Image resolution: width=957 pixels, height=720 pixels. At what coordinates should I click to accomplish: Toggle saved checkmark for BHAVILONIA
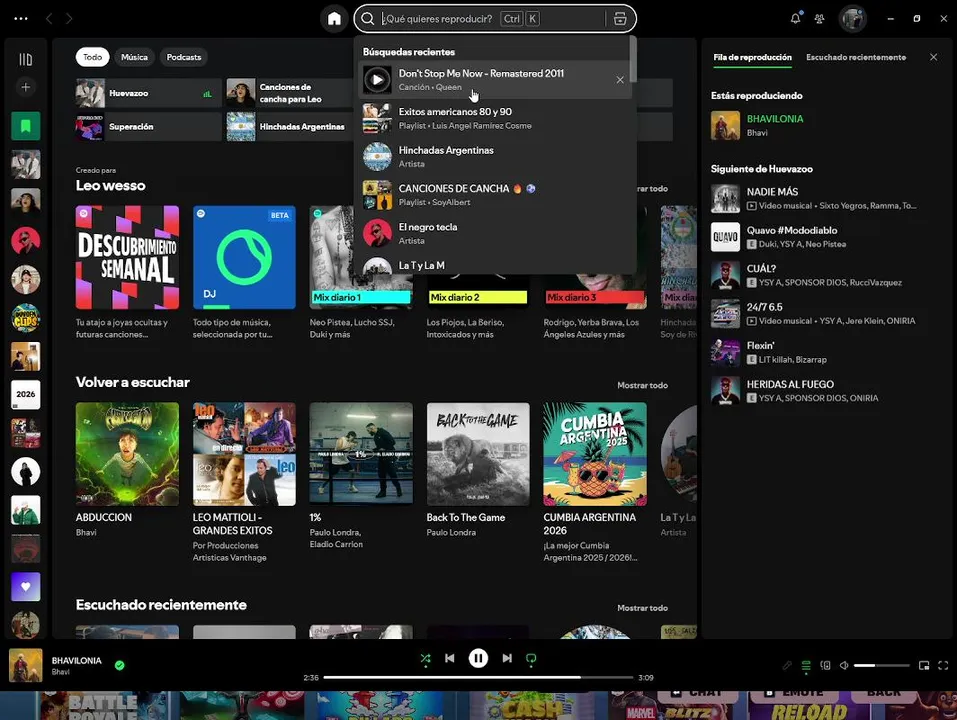coord(120,665)
